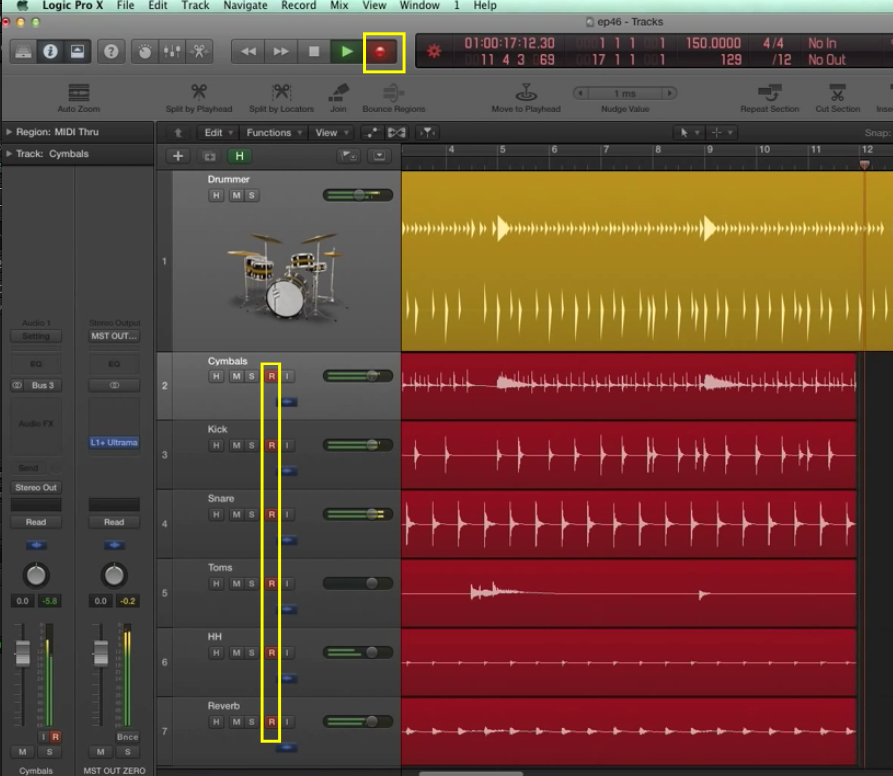Solo the Drummer track
This screenshot has width=893, height=776.
(x=251, y=195)
